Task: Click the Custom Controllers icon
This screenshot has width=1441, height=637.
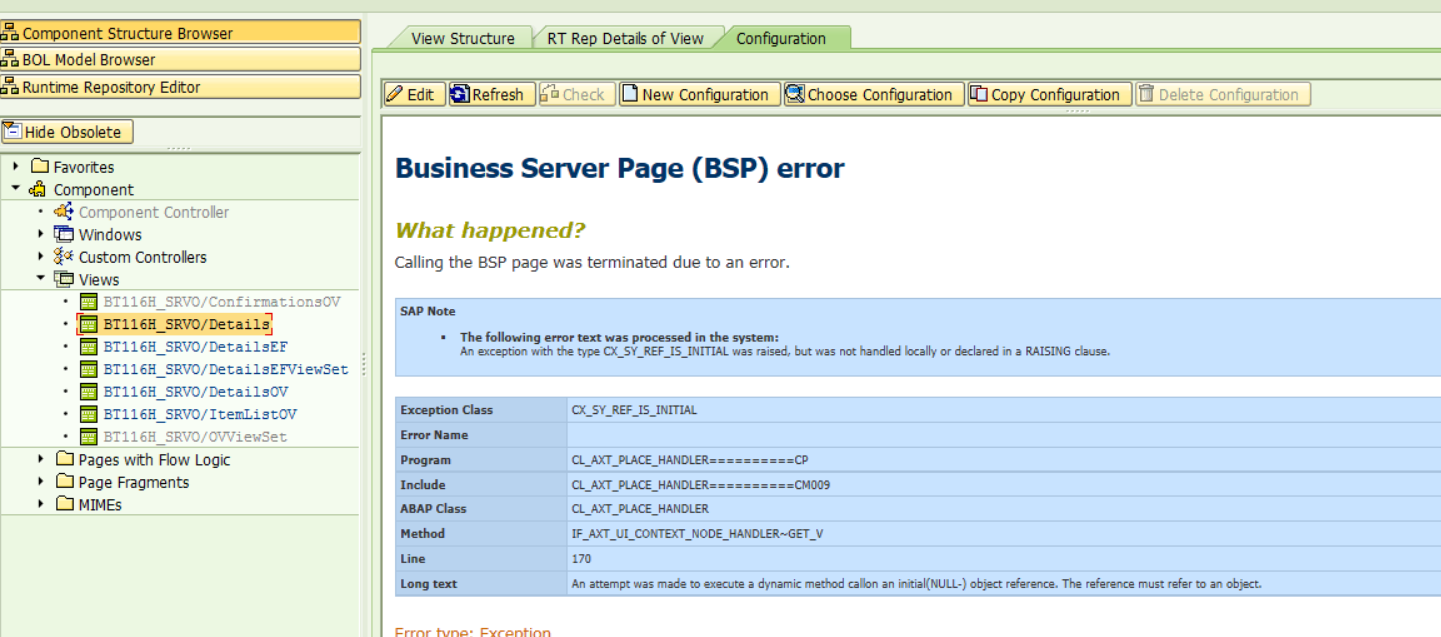Action: pyautogui.click(x=64, y=257)
